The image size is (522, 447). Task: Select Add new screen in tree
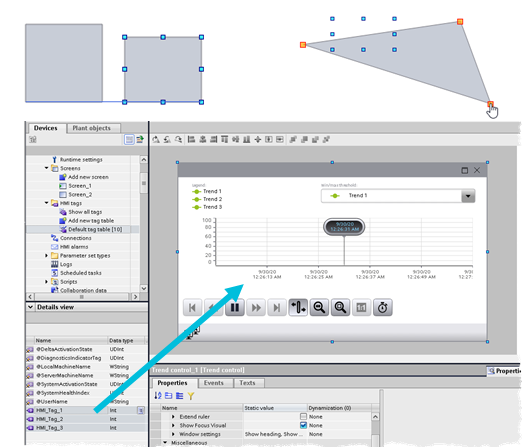pyautogui.click(x=88, y=177)
